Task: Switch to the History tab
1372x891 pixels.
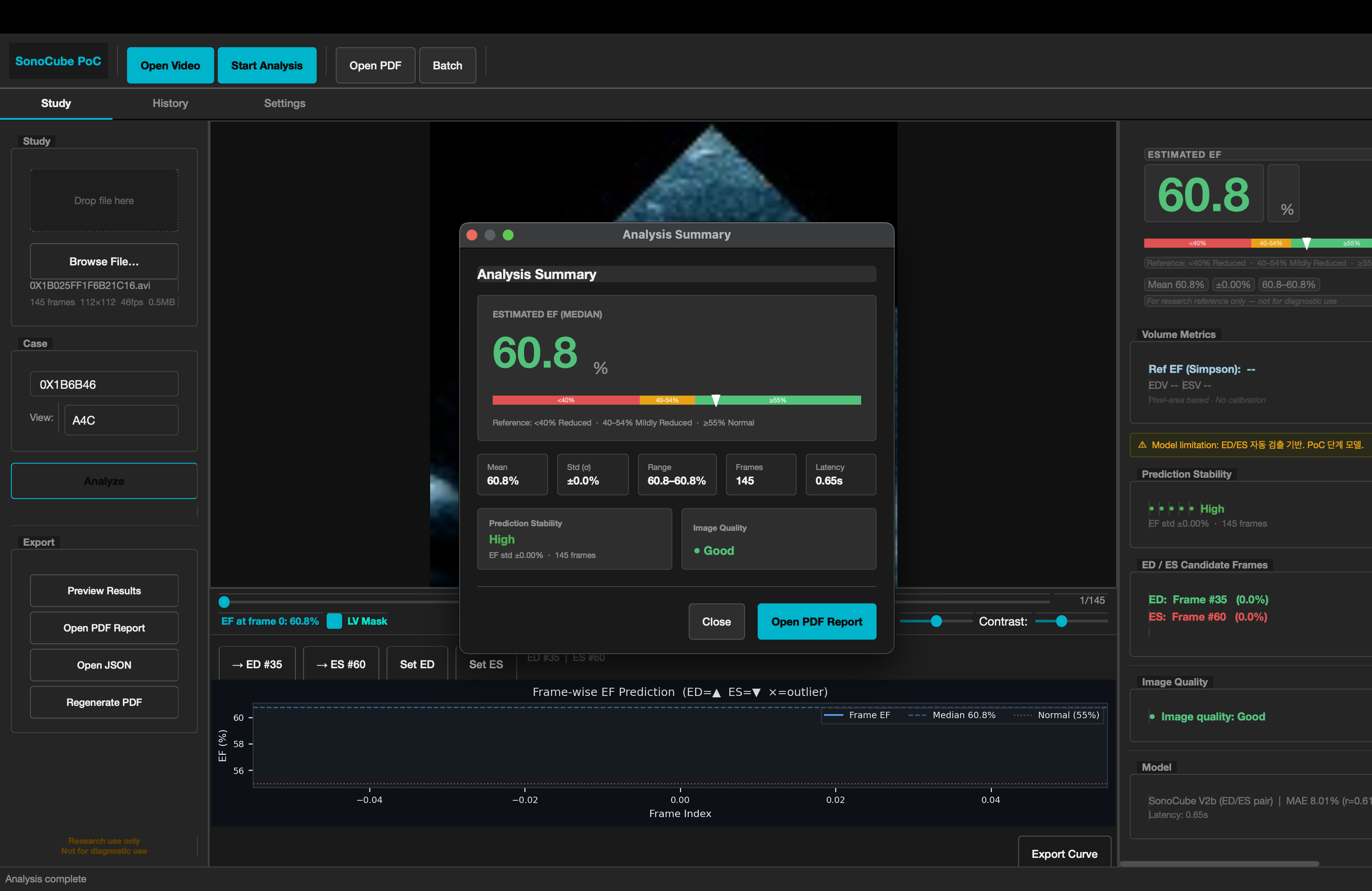Action: [170, 103]
